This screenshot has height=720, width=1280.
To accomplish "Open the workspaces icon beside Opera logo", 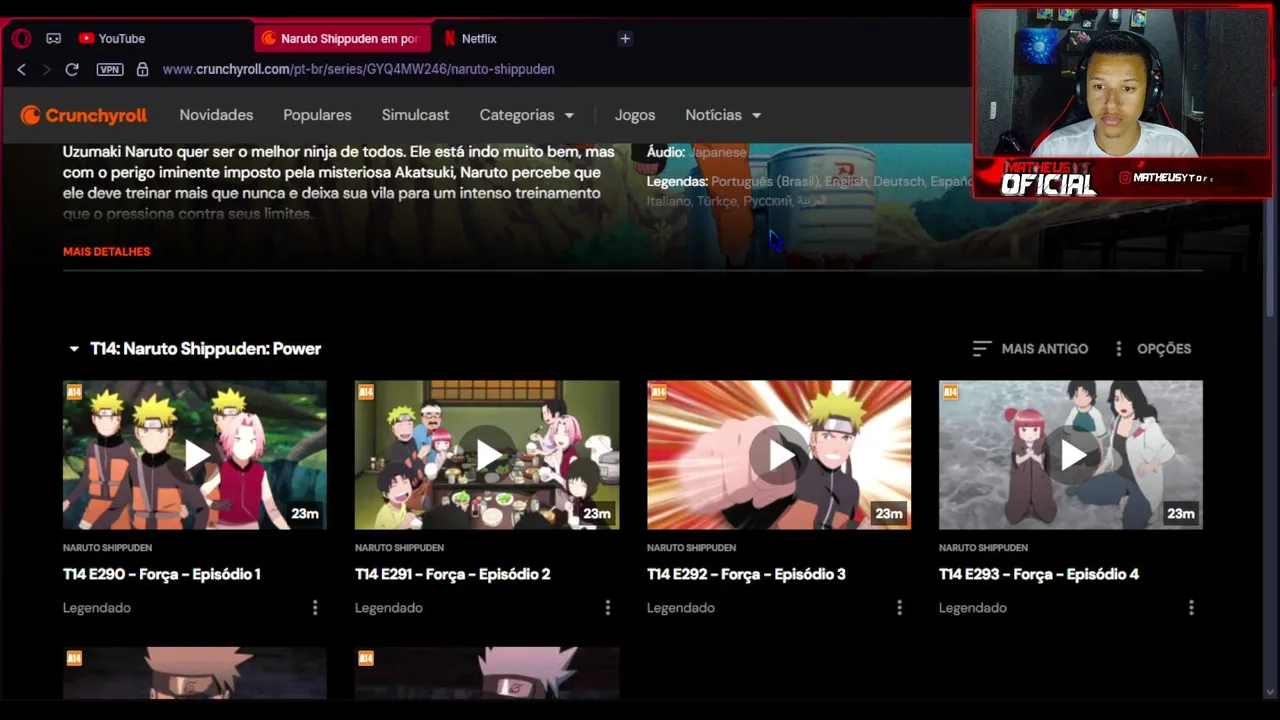I will click(x=53, y=39).
